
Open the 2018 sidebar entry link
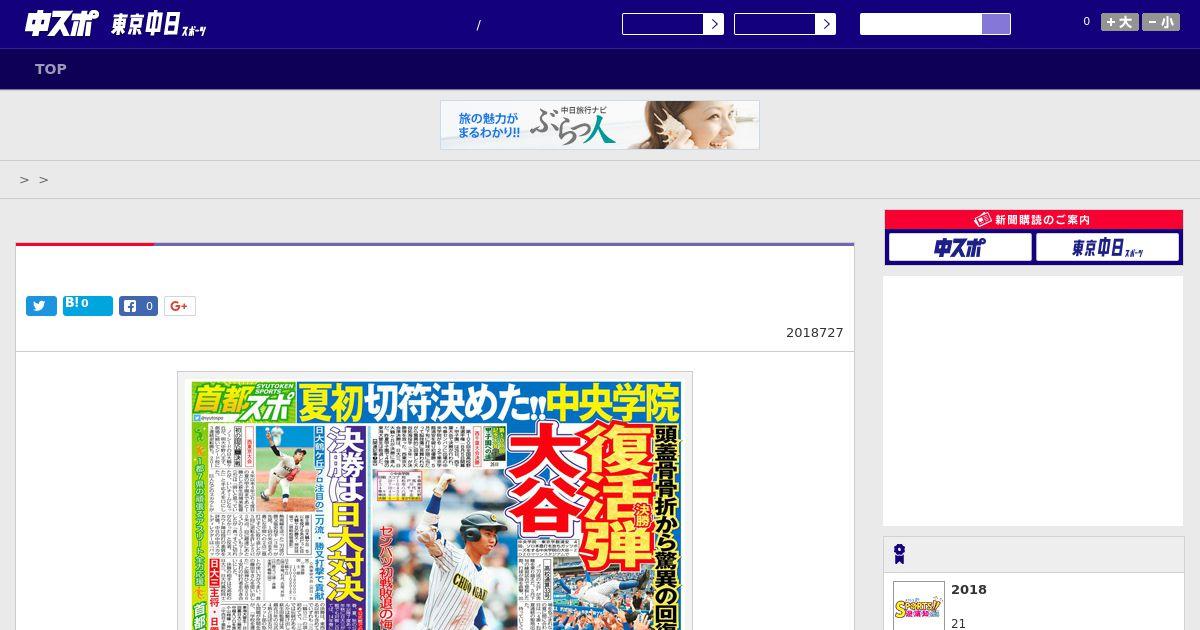point(969,589)
